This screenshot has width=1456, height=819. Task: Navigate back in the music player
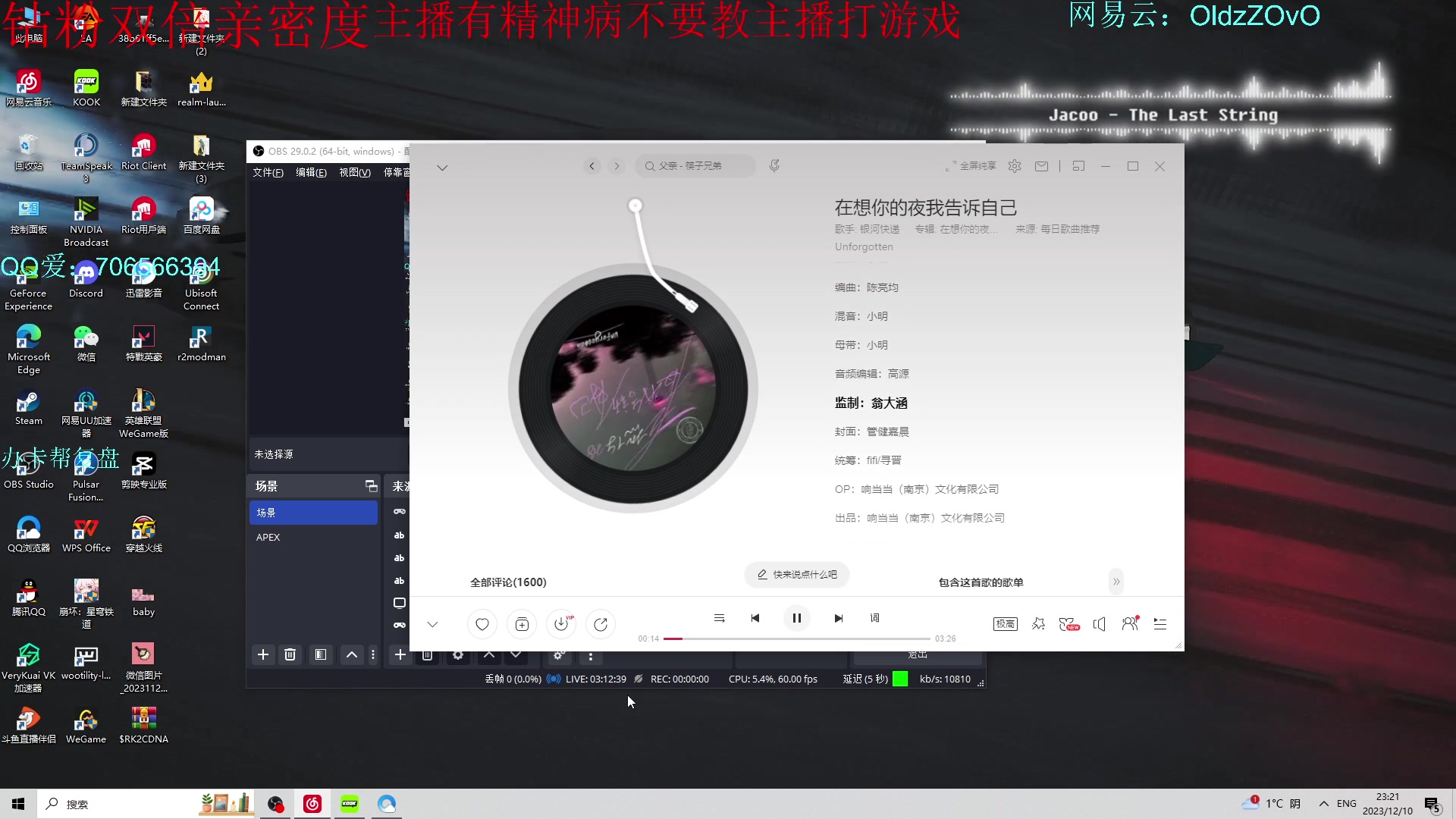click(592, 165)
